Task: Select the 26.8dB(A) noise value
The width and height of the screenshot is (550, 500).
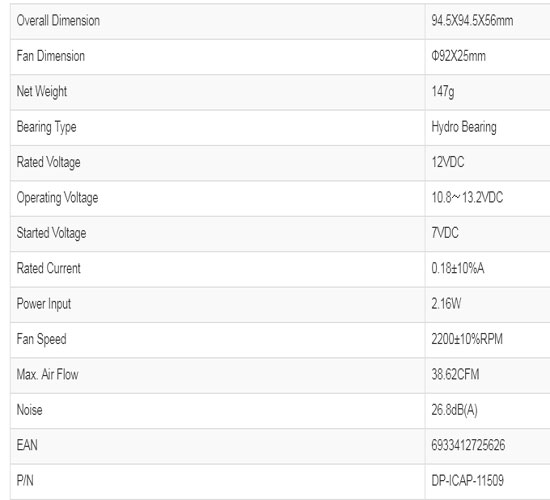Action: 454,410
